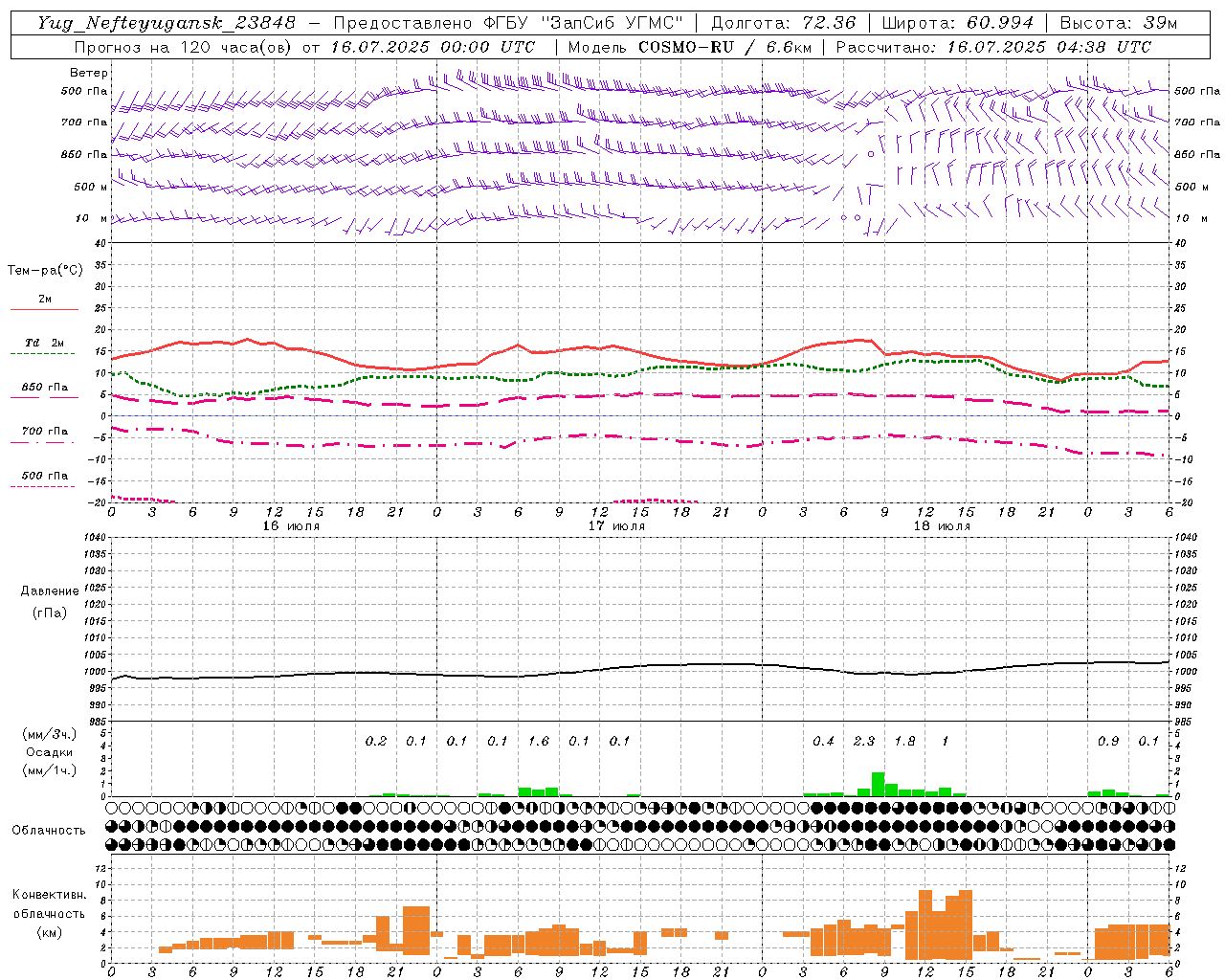Click the (мм/1ч.) units label

coord(50,770)
